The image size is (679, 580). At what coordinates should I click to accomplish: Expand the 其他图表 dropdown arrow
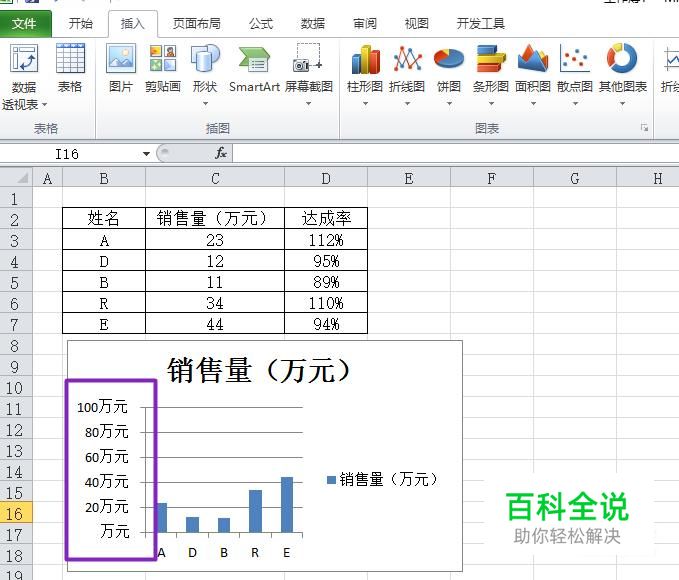point(622,104)
